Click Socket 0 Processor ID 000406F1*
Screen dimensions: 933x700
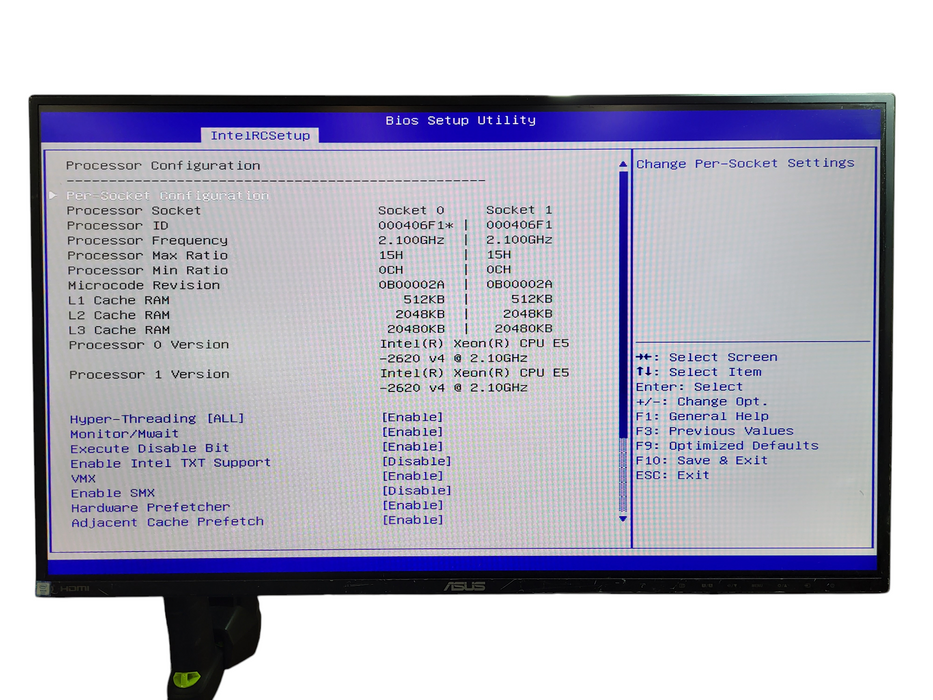click(x=416, y=225)
